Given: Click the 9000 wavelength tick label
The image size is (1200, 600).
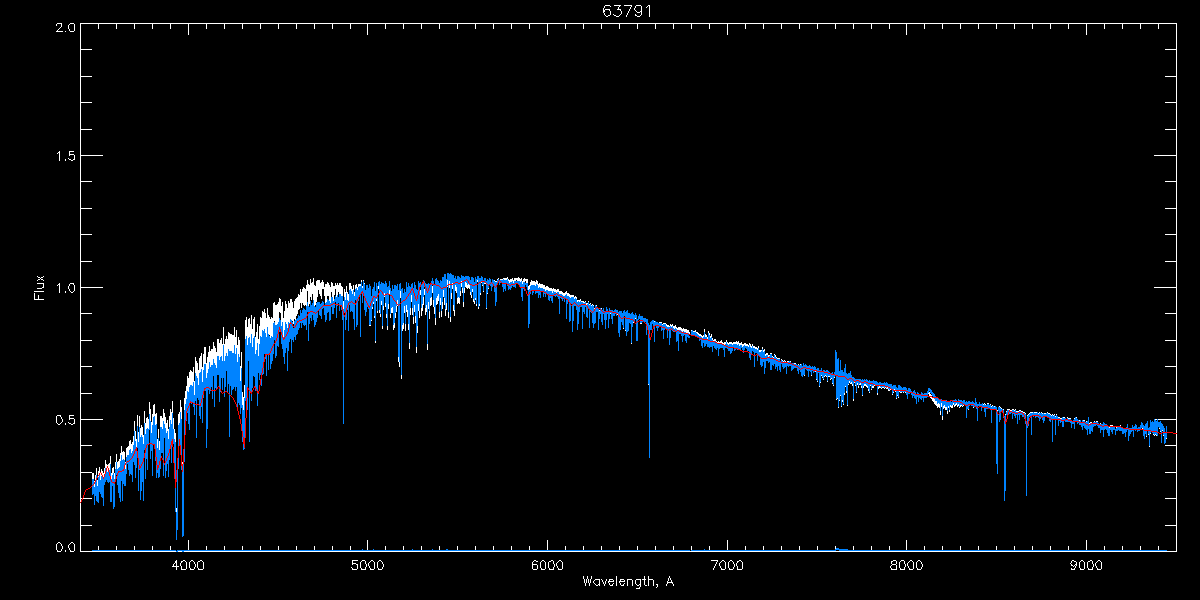Looking at the screenshot, I should [x=1087, y=564].
